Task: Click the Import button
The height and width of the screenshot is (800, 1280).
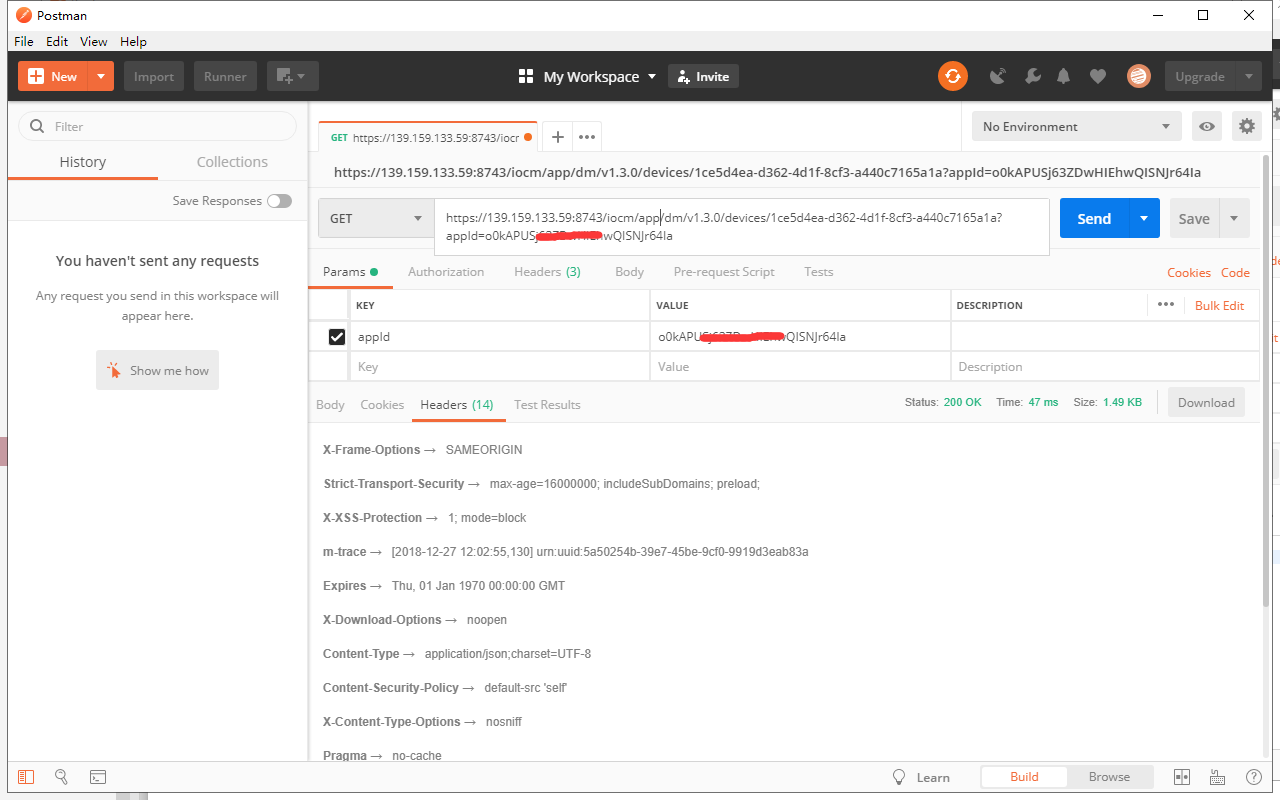Action: point(154,76)
